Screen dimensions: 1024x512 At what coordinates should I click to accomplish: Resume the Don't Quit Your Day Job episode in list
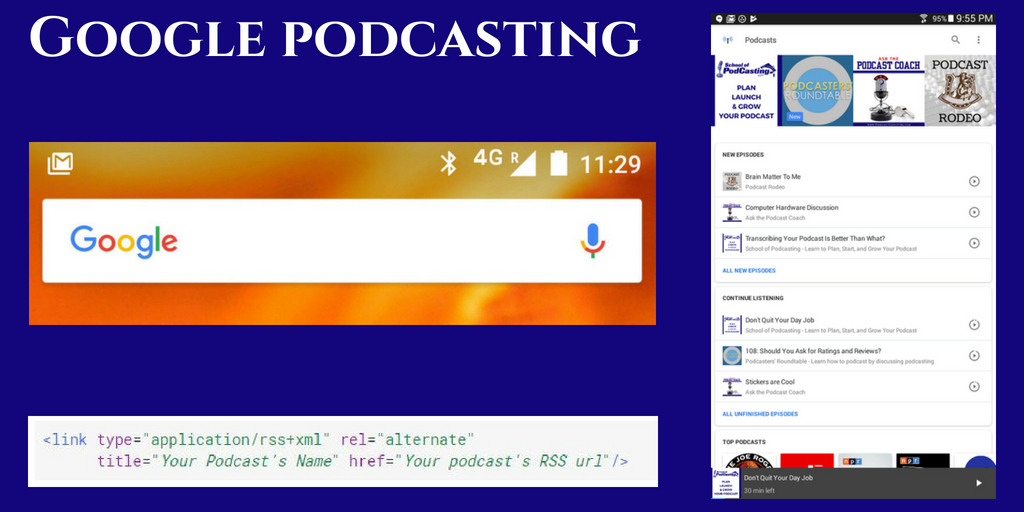pos(974,325)
